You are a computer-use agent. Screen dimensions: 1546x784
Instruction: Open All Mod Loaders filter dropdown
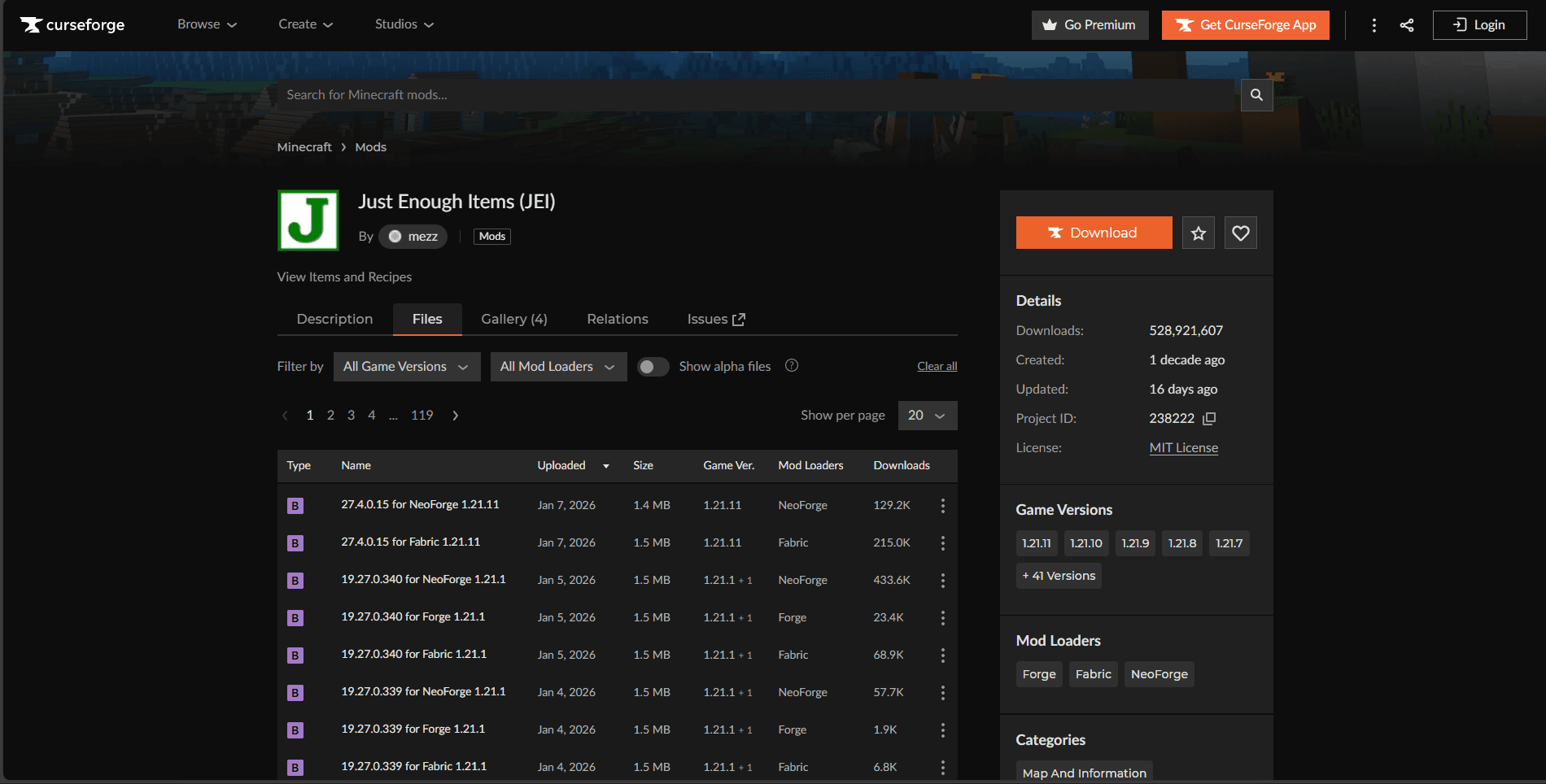point(558,367)
